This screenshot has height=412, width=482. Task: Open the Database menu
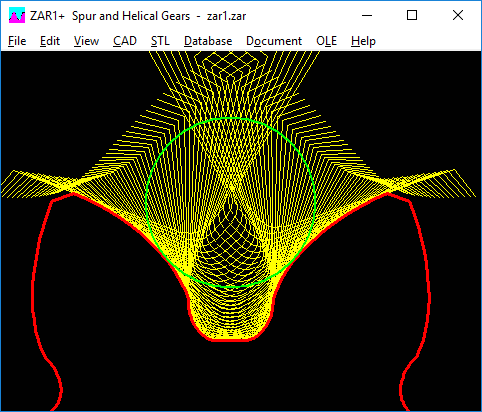208,41
